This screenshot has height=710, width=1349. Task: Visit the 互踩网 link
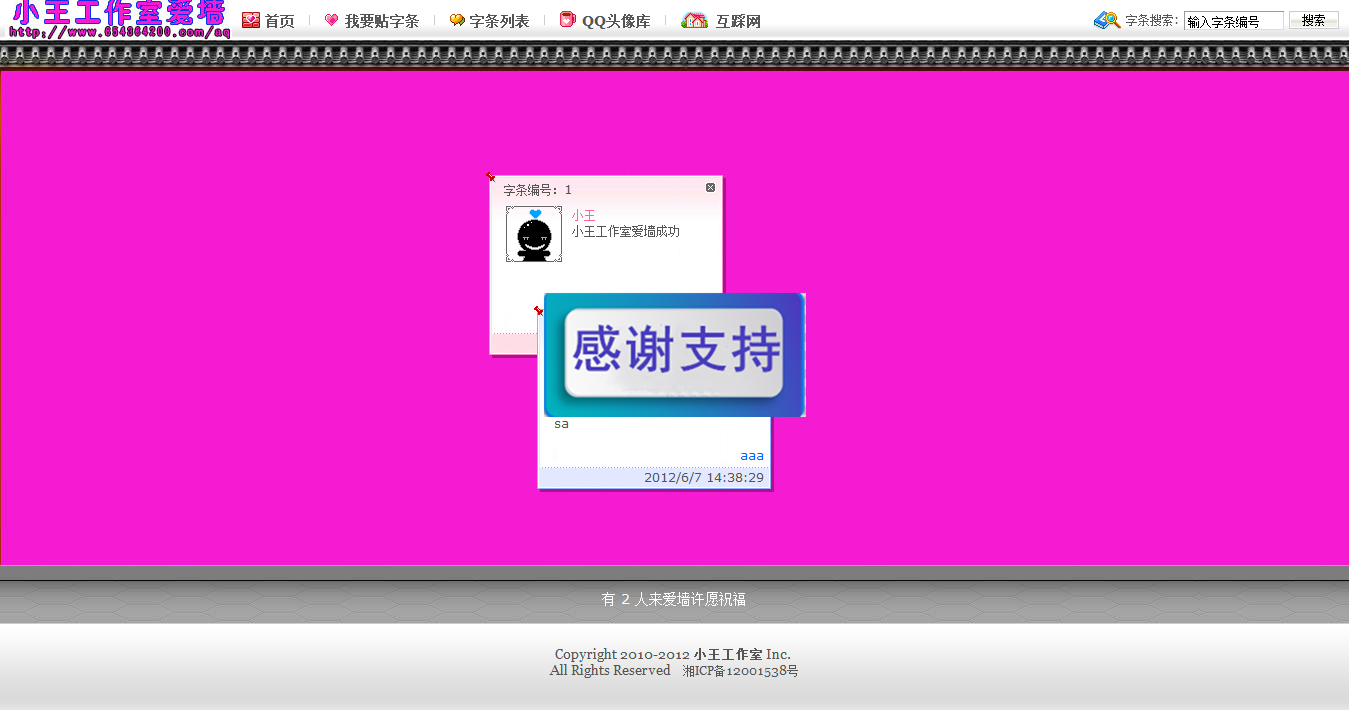(738, 21)
